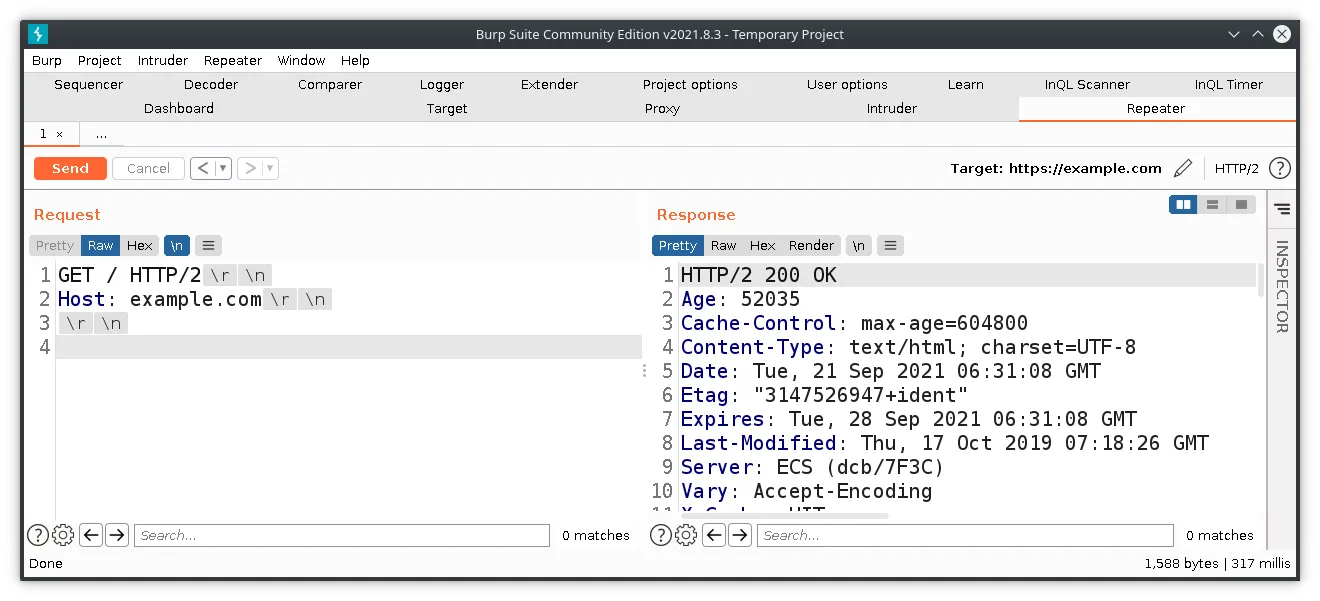
Task: Open request search settings gear
Action: (x=63, y=535)
